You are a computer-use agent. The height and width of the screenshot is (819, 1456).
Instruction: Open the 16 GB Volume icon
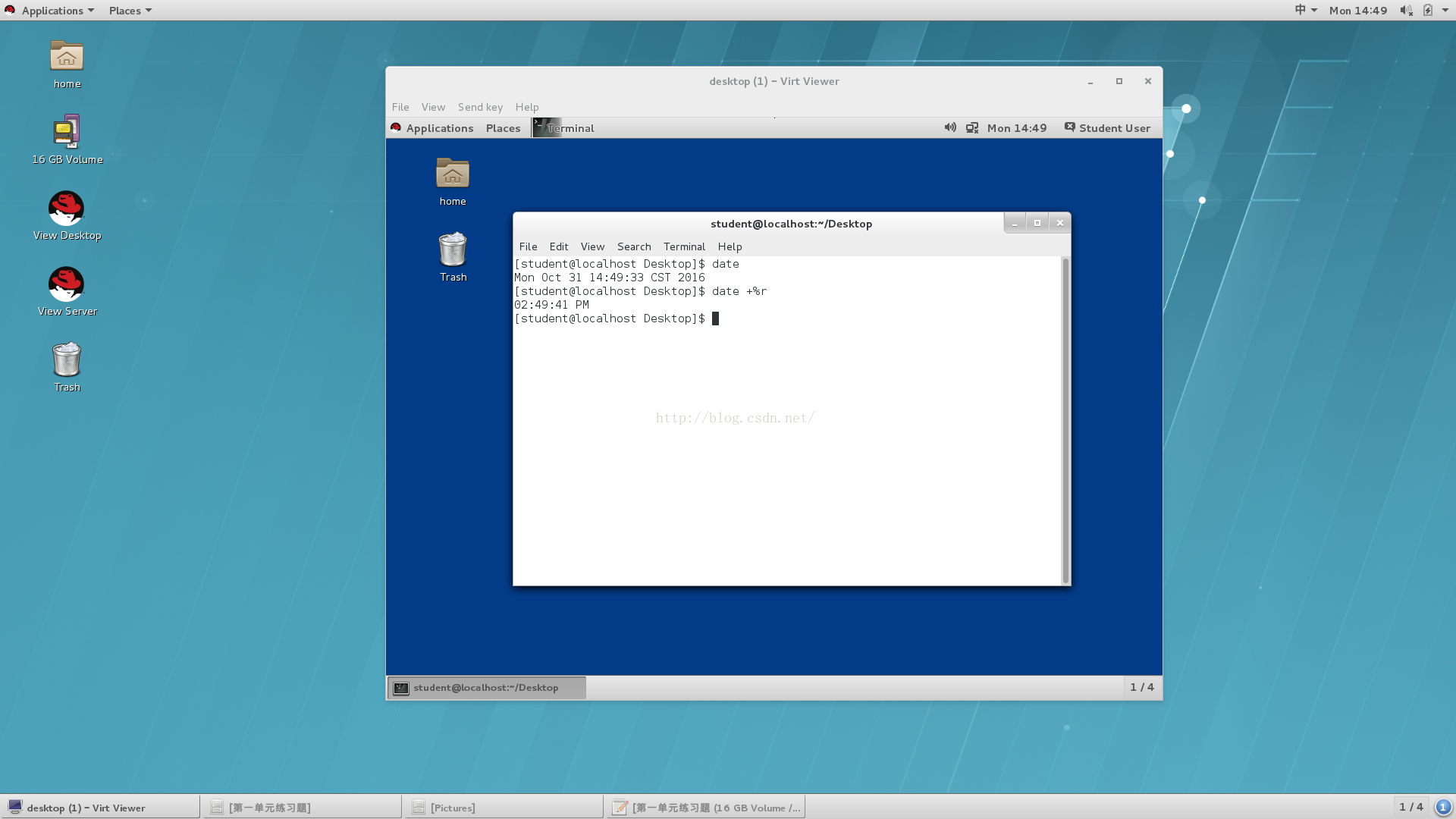pyautogui.click(x=67, y=133)
